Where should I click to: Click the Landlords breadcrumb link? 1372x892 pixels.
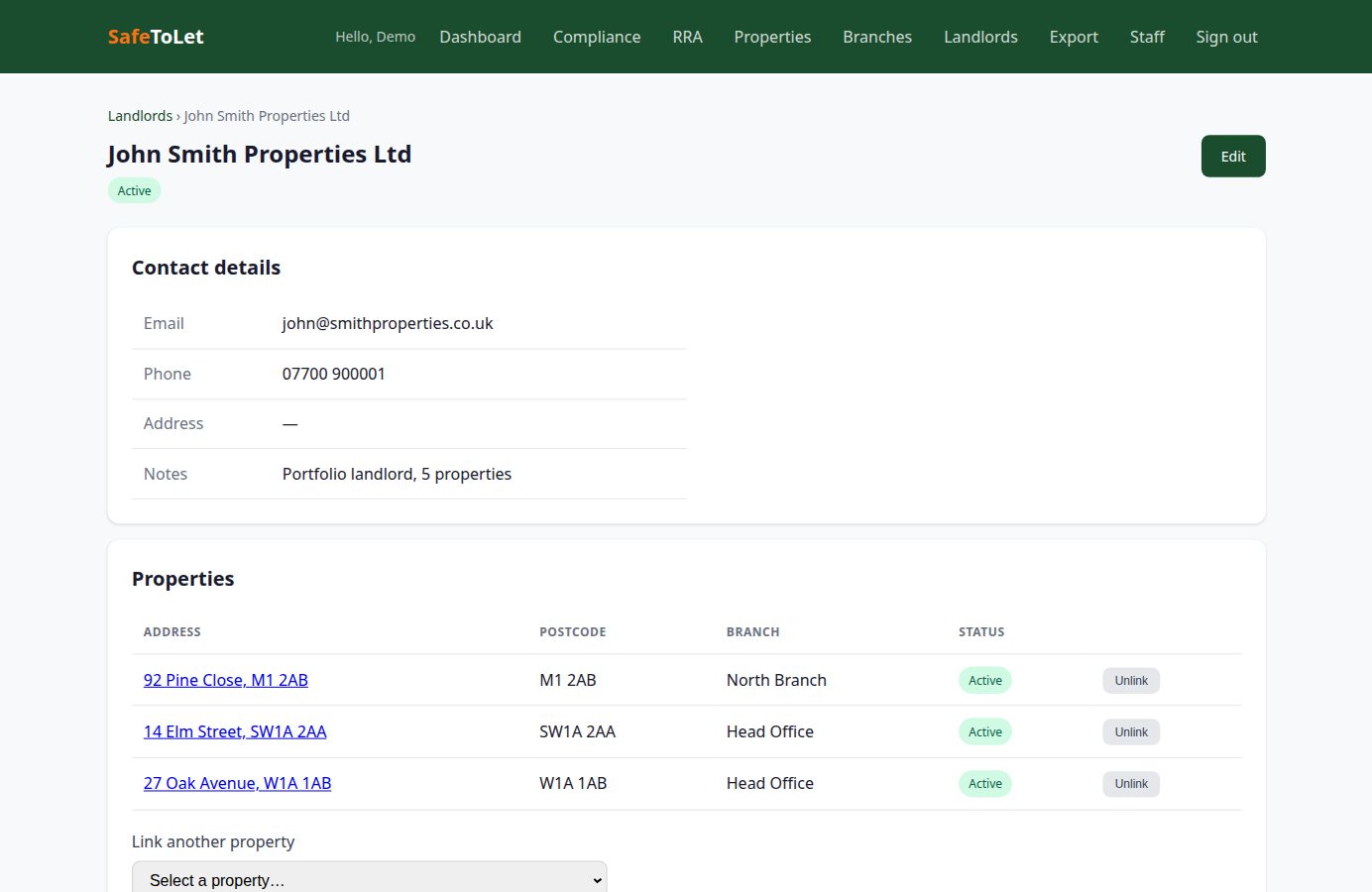click(140, 116)
